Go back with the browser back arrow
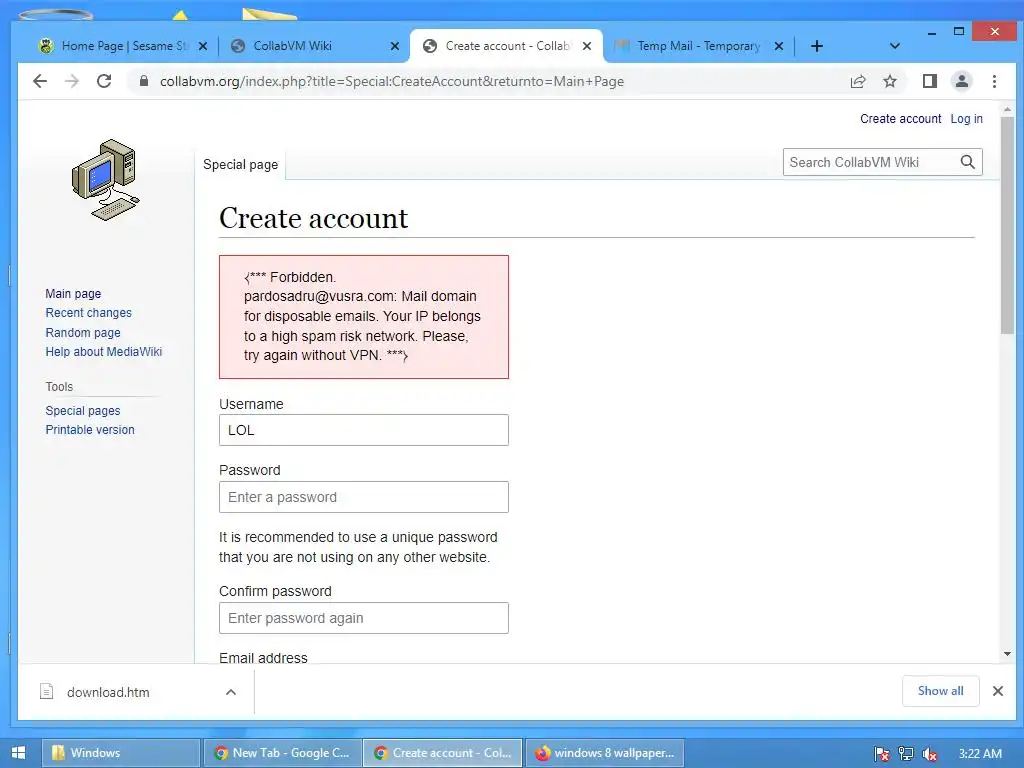This screenshot has height=768, width=1024. [x=40, y=81]
